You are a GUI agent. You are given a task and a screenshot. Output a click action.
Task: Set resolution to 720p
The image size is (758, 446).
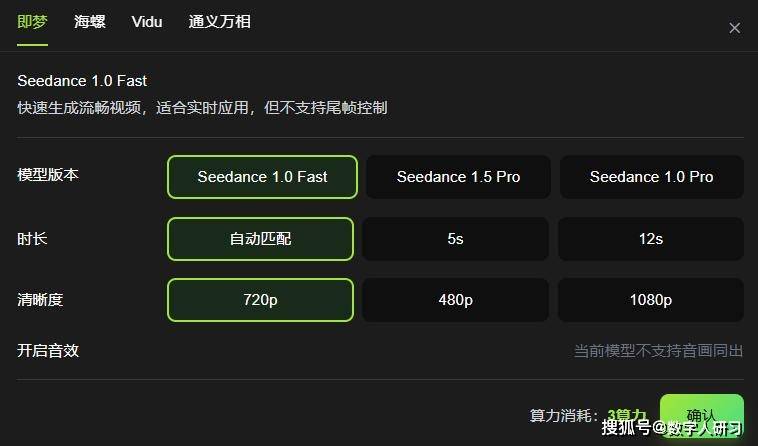(x=260, y=300)
